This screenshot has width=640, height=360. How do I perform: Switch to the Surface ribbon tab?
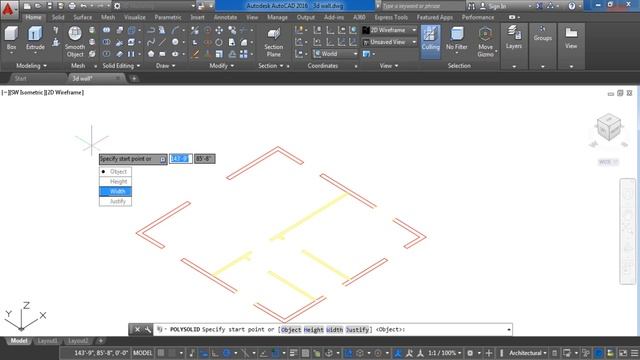pyautogui.click(x=82, y=17)
